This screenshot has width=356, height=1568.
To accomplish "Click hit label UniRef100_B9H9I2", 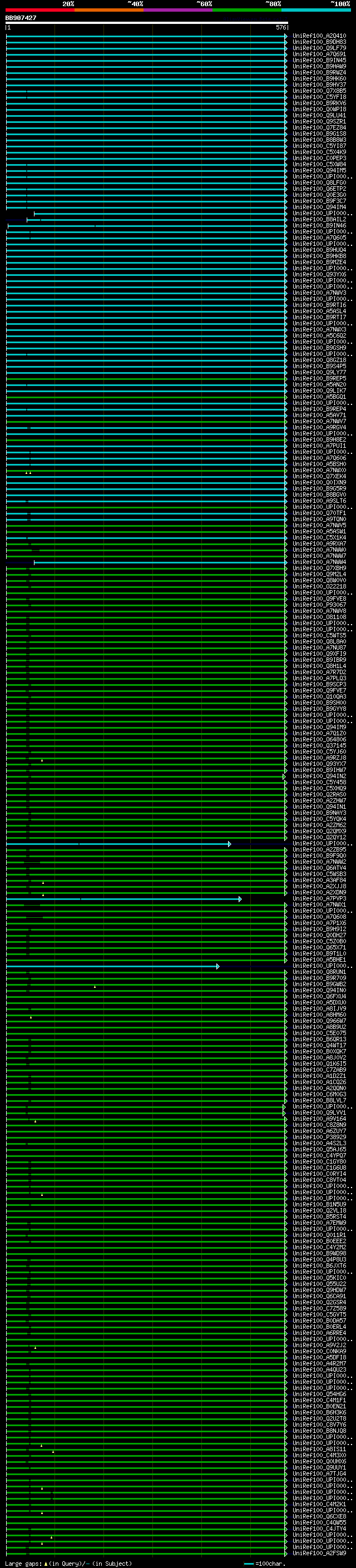I will tap(319, 929).
